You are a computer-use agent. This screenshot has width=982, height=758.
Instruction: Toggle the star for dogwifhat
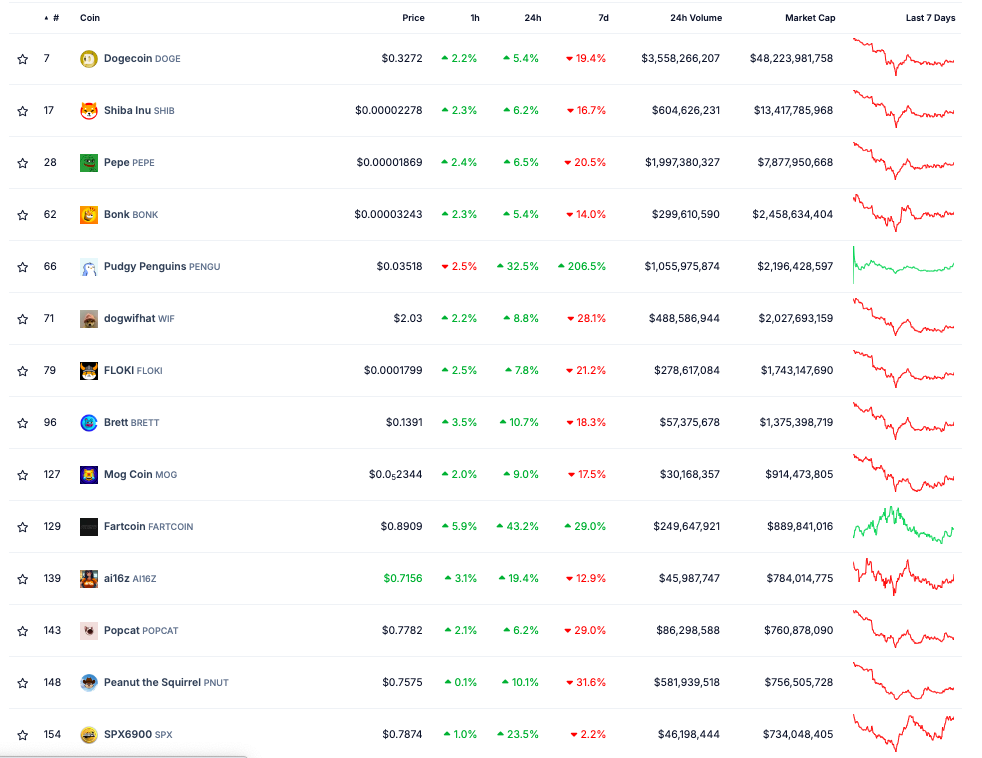tap(23, 319)
